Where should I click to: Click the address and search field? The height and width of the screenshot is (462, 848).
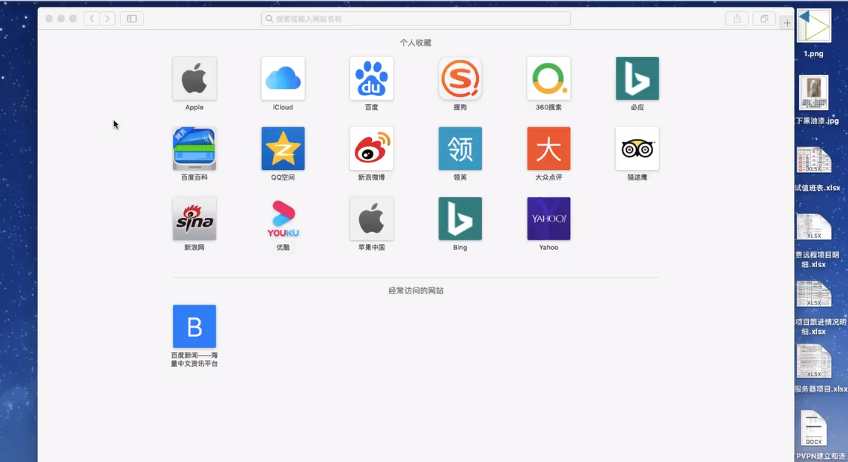click(415, 18)
